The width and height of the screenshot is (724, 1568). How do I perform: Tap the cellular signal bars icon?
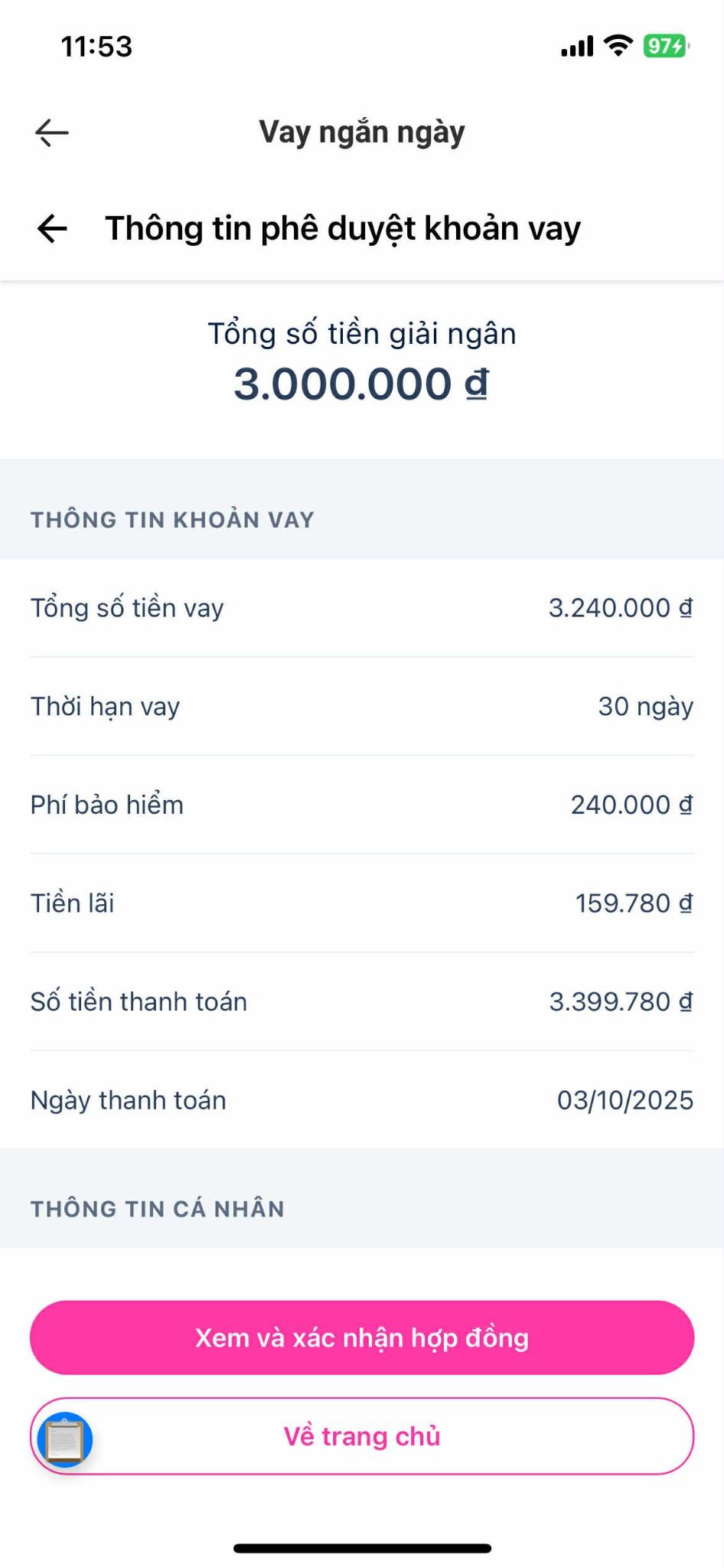577,47
